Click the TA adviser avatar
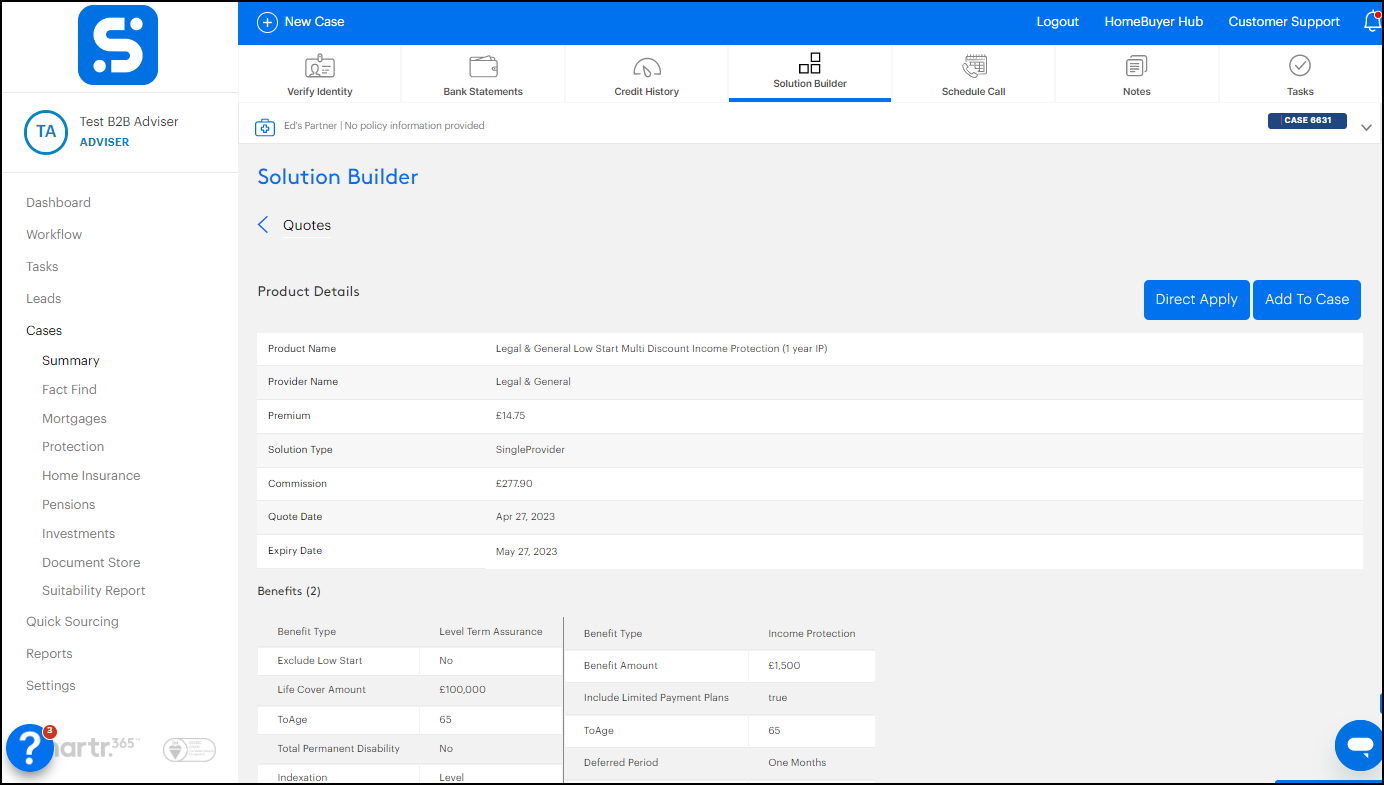This screenshot has width=1384, height=785. (x=46, y=132)
